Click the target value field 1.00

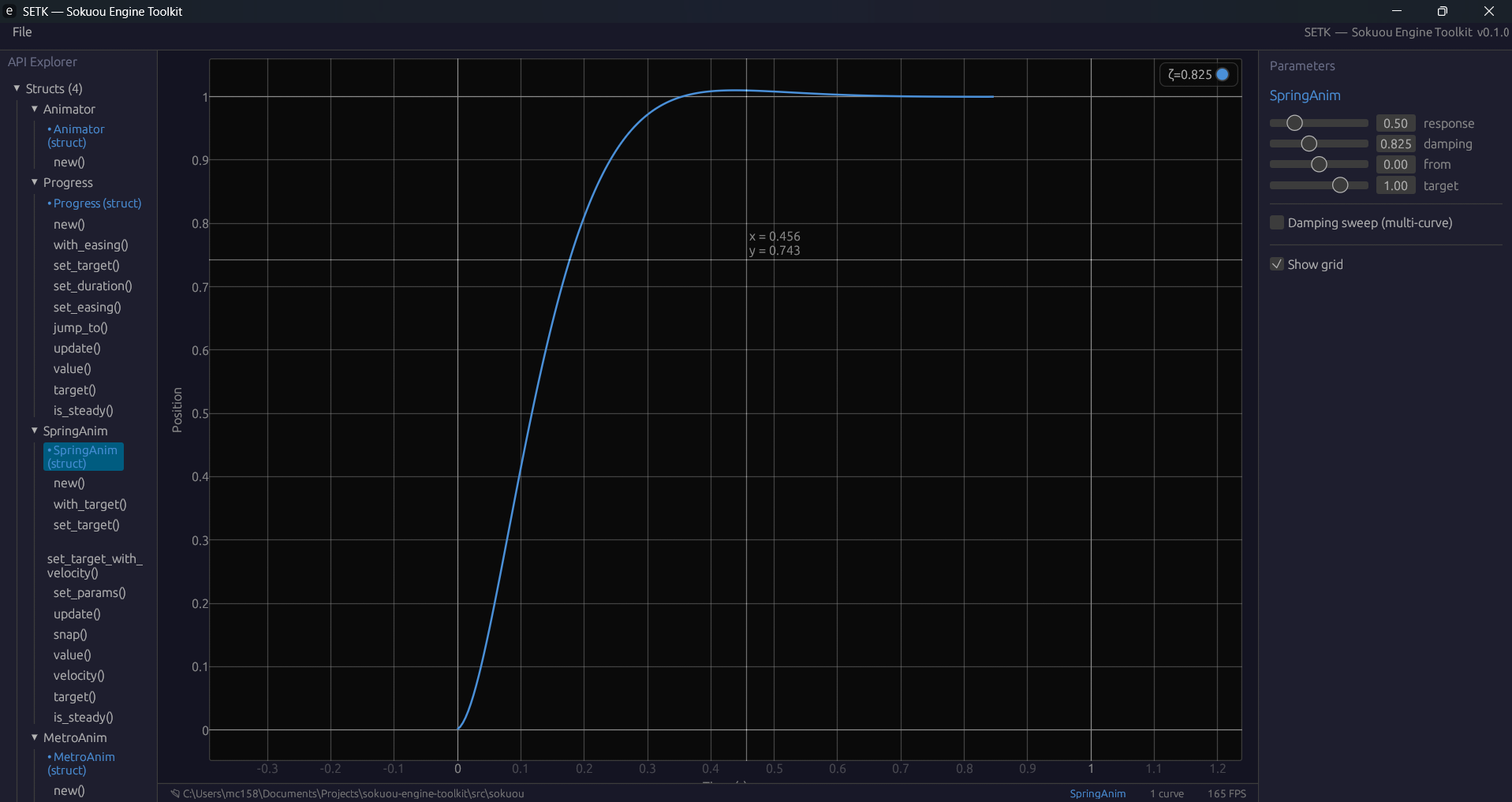1395,185
